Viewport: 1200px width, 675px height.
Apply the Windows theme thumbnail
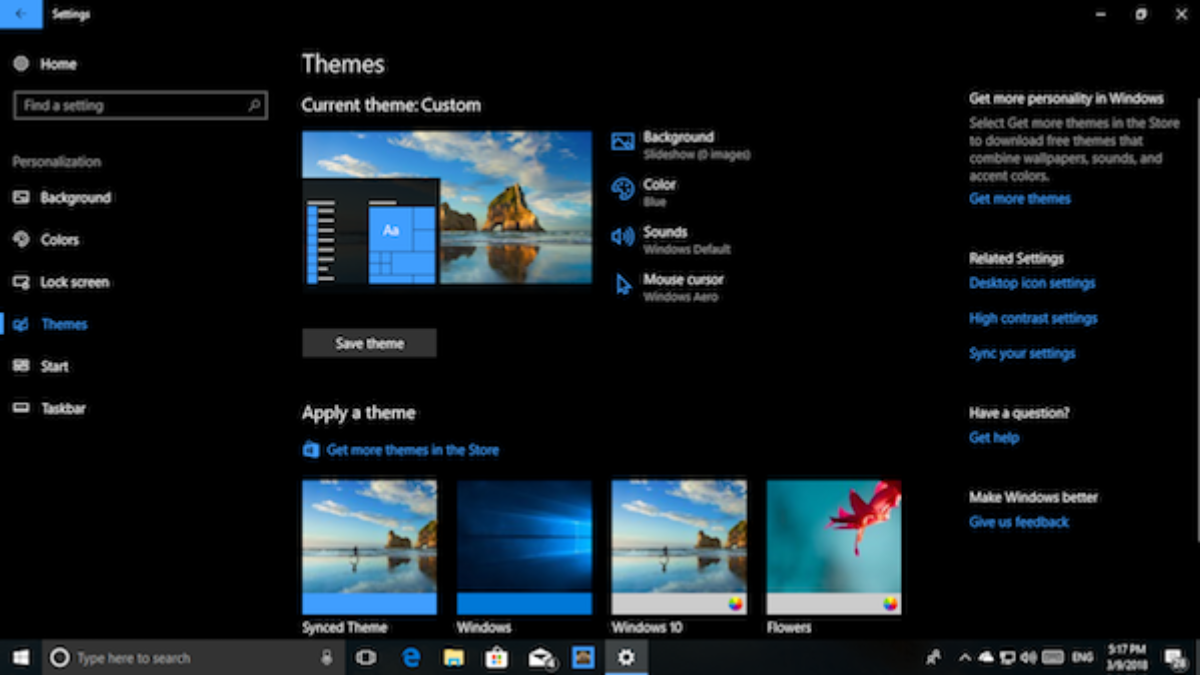click(524, 546)
